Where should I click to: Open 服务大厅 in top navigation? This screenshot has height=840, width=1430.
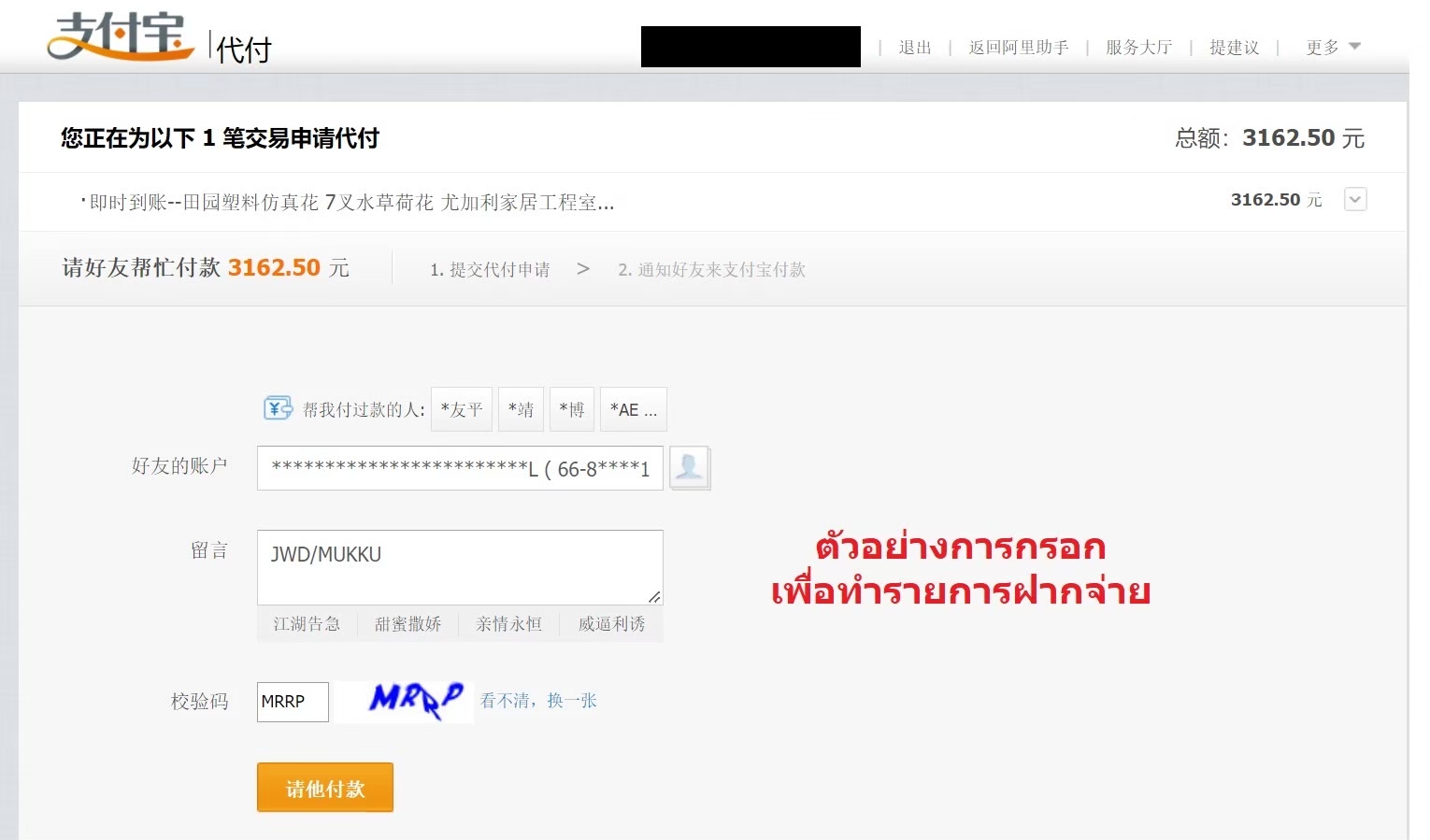coord(1137,48)
